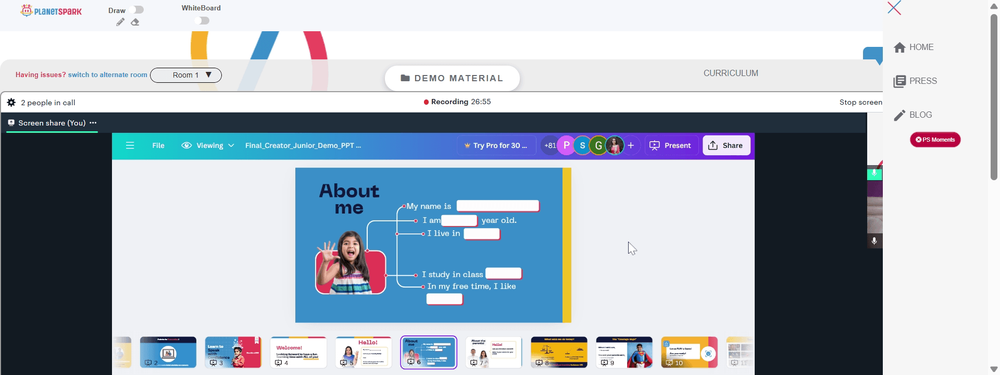Screen dimensions: 1000x375
Task: Open the DEMO MATERIAL tab
Action: (x=452, y=78)
